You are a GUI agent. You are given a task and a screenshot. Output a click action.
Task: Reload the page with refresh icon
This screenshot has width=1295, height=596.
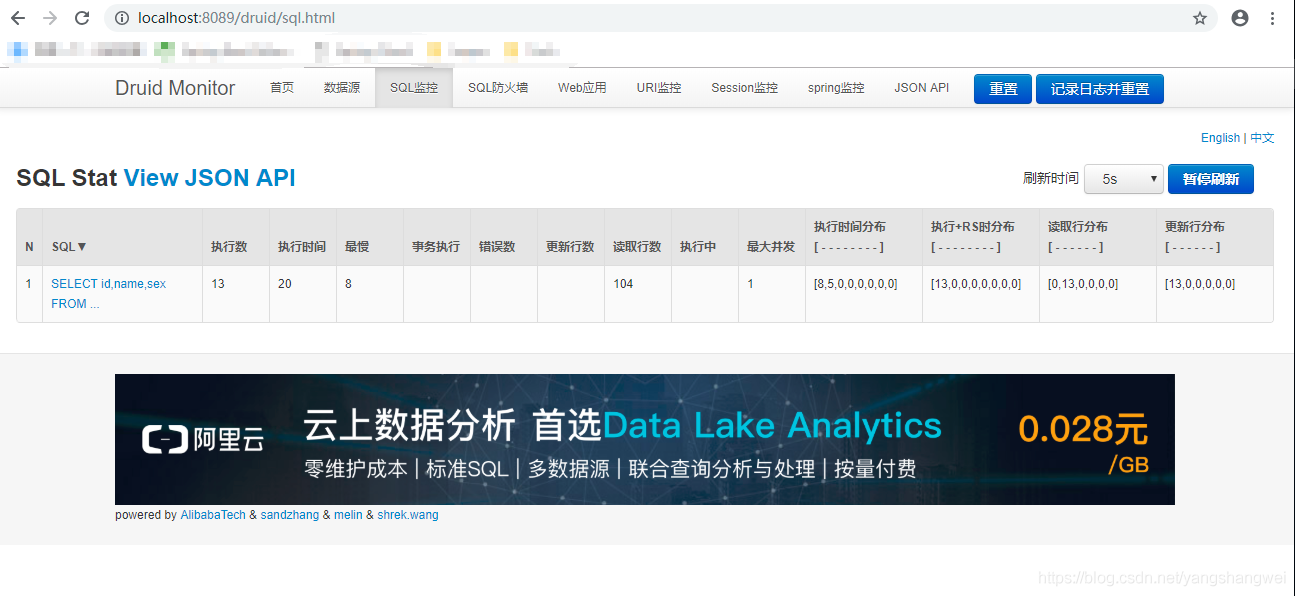click(x=82, y=18)
